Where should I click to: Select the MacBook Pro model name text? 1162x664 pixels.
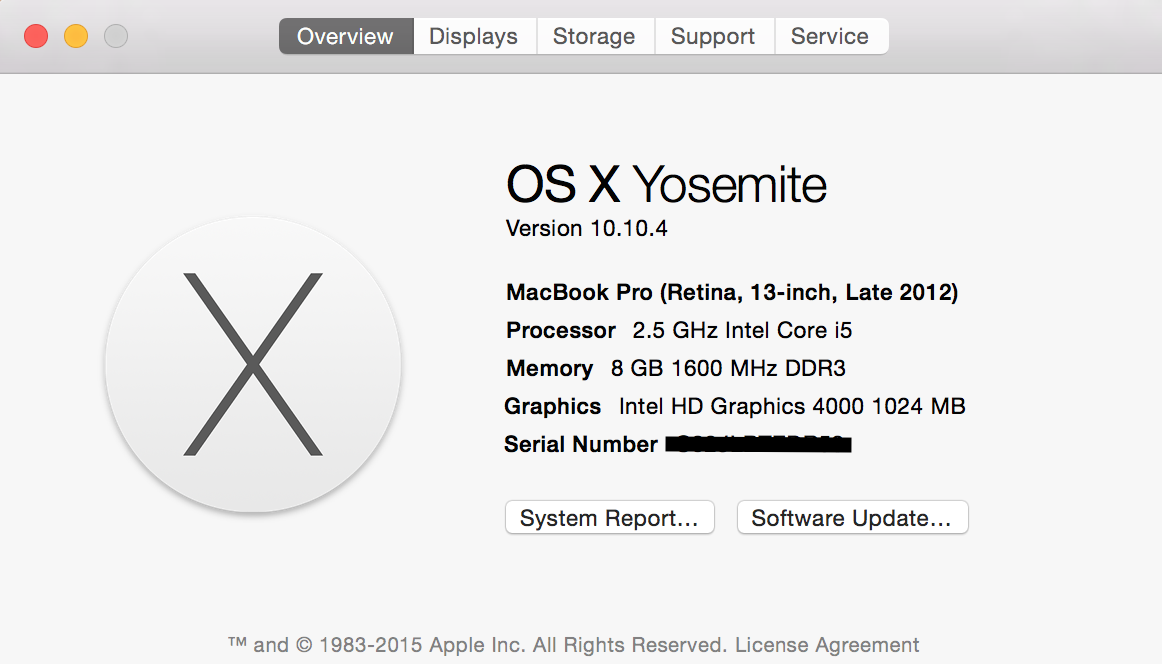tap(732, 293)
